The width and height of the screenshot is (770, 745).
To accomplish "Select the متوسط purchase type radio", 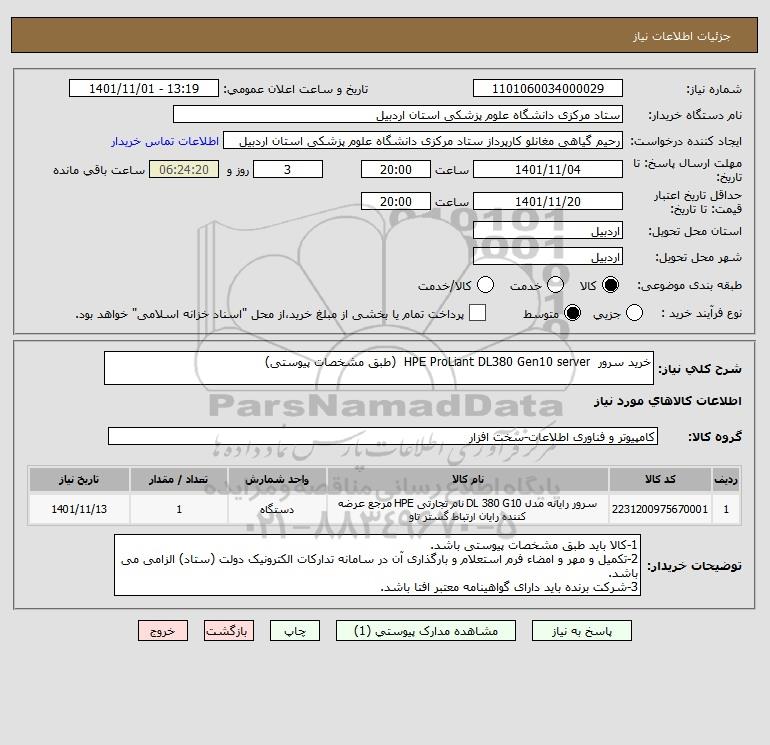I will (x=573, y=313).
